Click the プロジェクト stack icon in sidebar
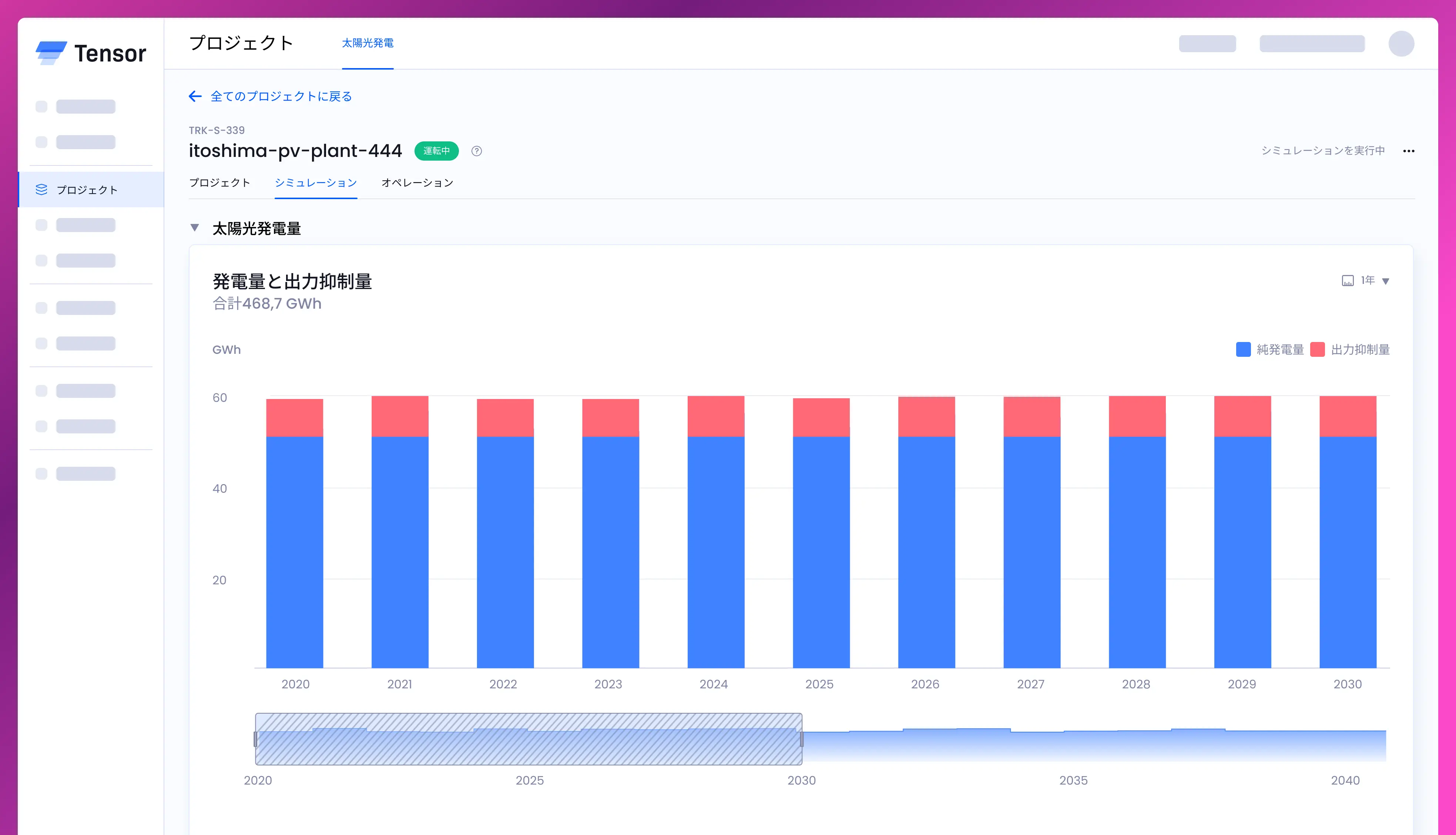Image resolution: width=1456 pixels, height=835 pixels. [41, 189]
